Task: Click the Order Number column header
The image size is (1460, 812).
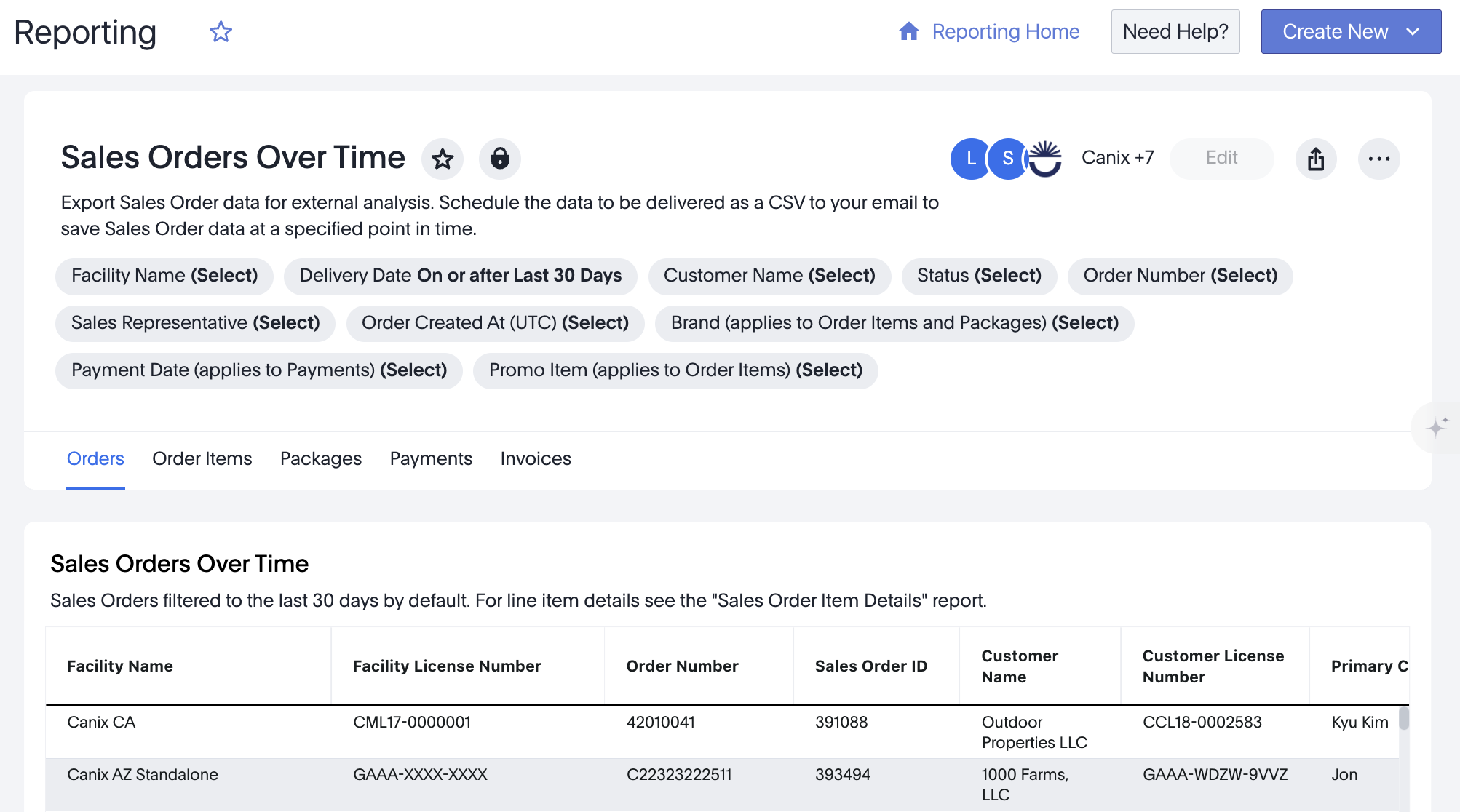Action: coord(682,666)
